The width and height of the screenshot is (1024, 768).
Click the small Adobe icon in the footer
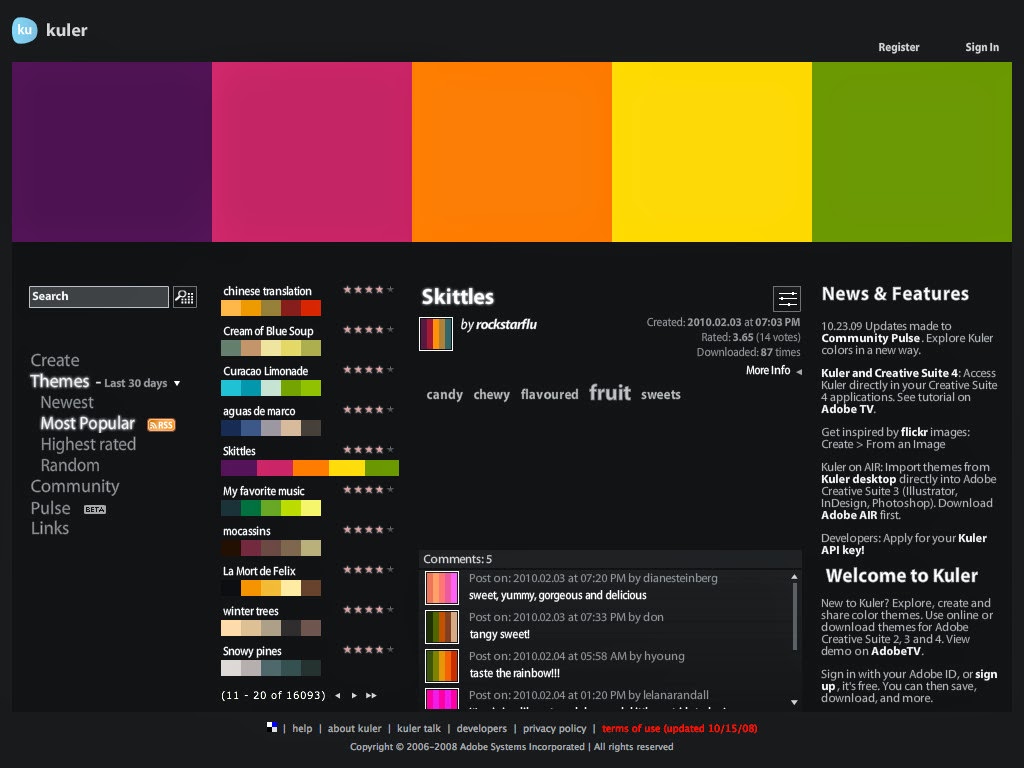pyautogui.click(x=272, y=728)
